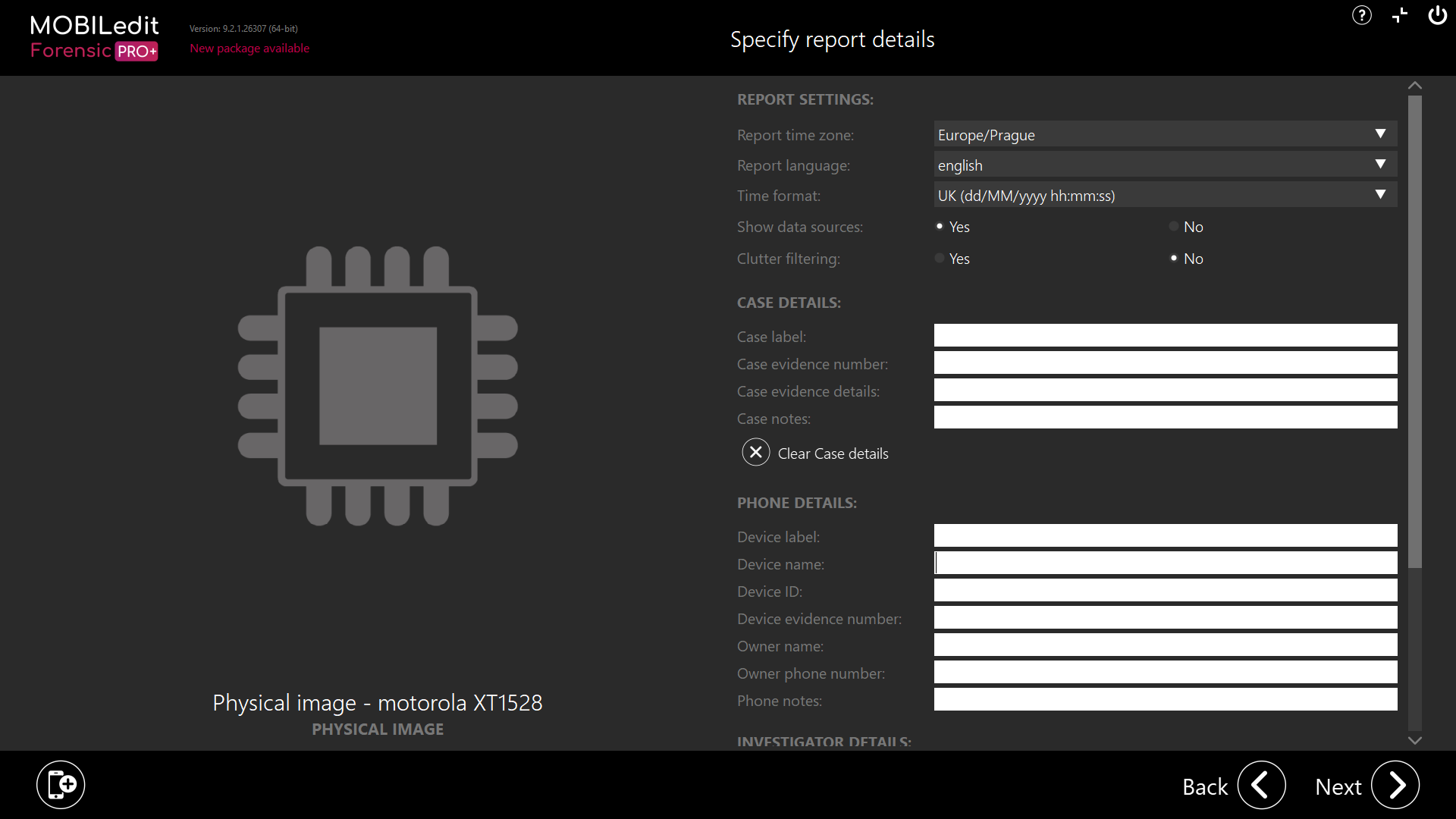Click the scrollbar down arrow

click(x=1414, y=740)
